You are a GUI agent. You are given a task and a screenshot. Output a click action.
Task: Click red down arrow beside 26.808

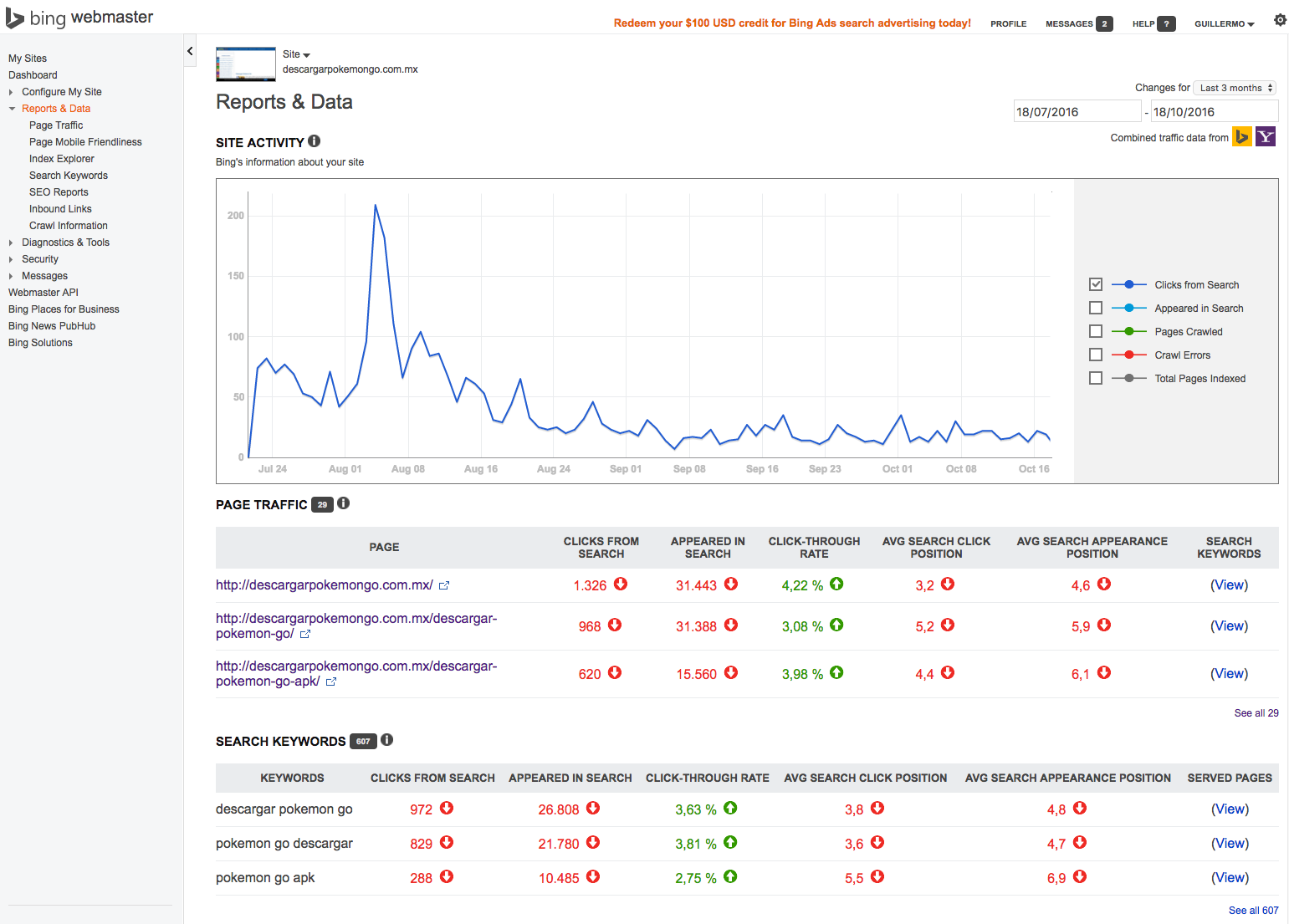click(x=593, y=808)
